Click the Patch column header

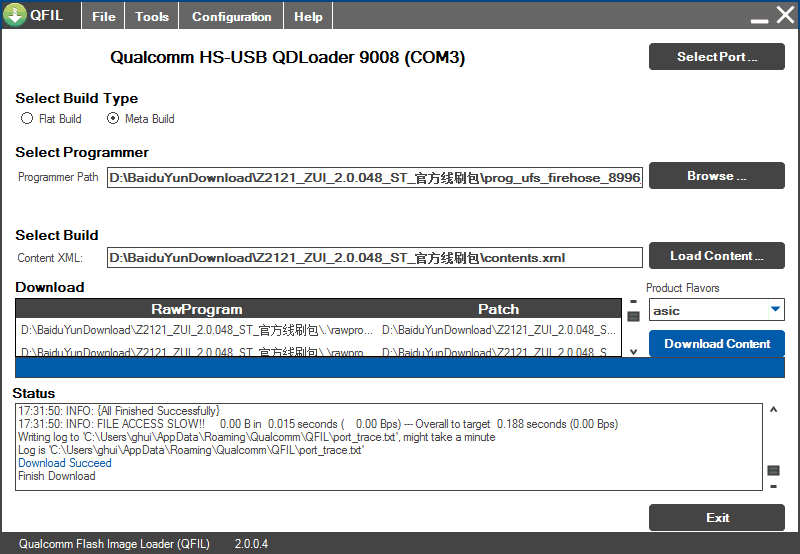498,309
